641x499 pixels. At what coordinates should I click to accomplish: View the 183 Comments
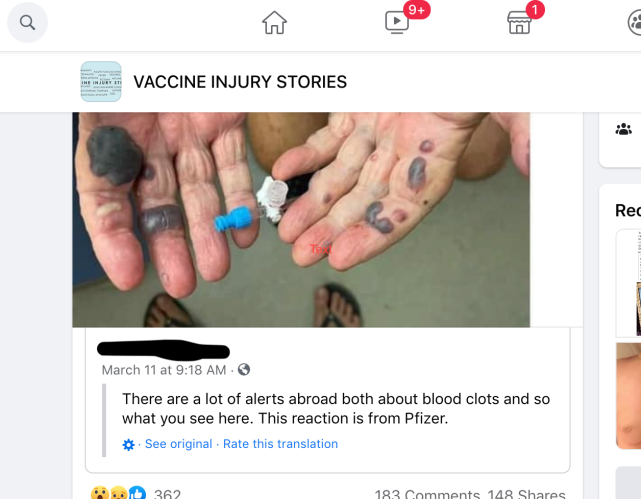pyautogui.click(x=427, y=494)
